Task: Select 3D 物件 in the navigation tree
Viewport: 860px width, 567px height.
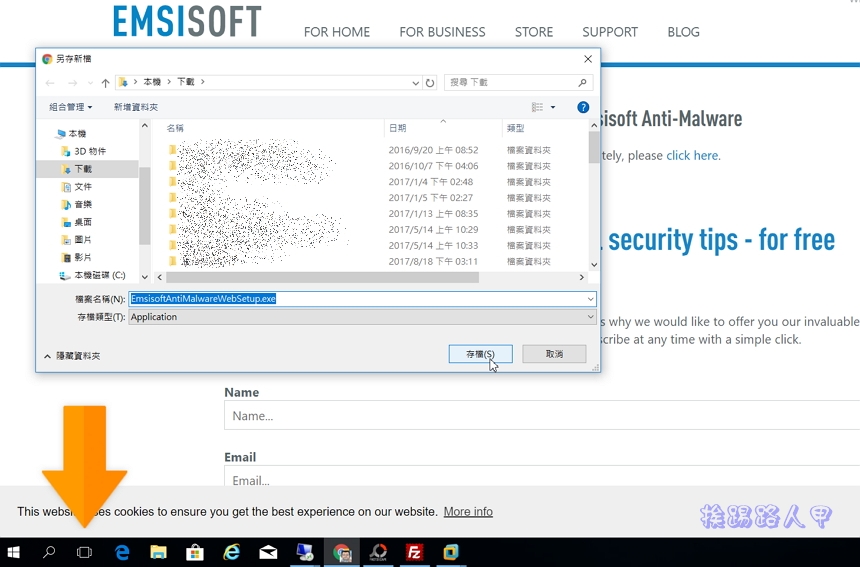Action: [84, 151]
